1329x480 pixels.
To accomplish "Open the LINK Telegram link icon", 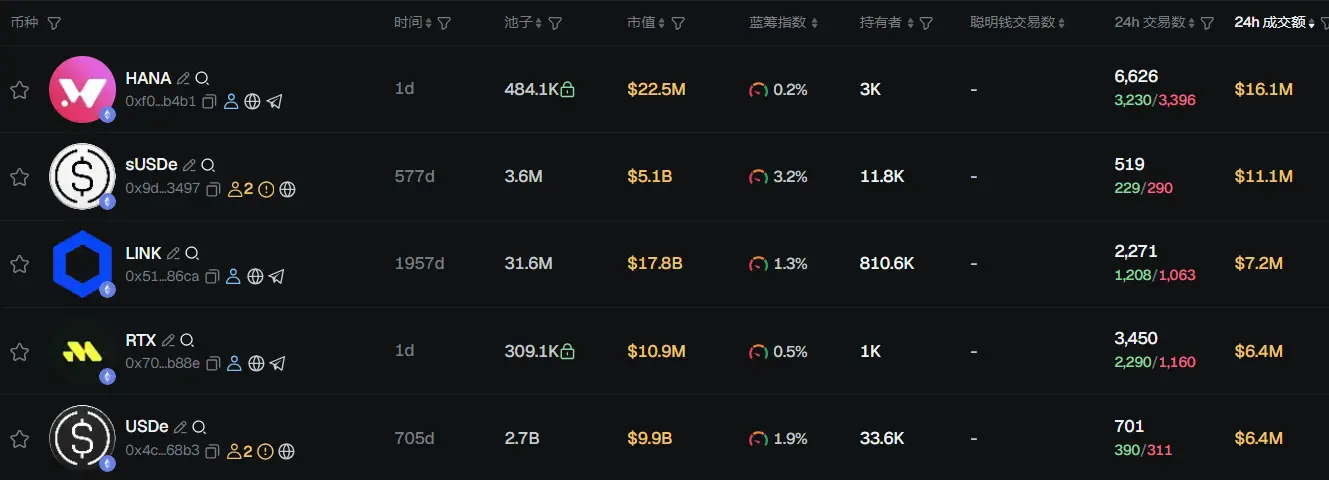I will [277, 276].
